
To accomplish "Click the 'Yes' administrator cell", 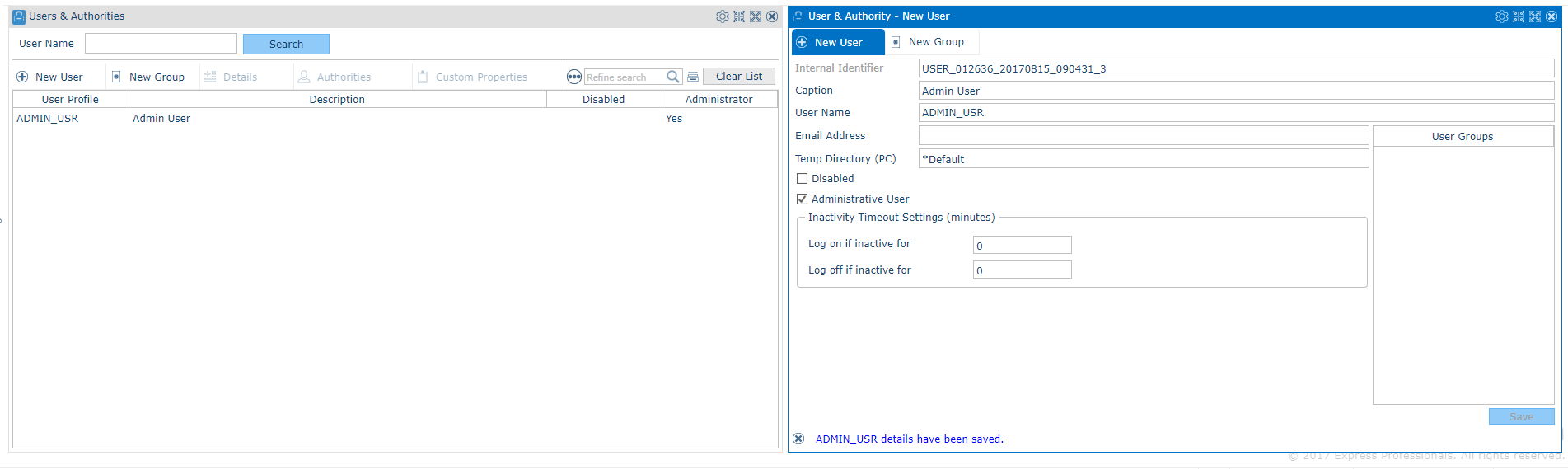I will [674, 119].
